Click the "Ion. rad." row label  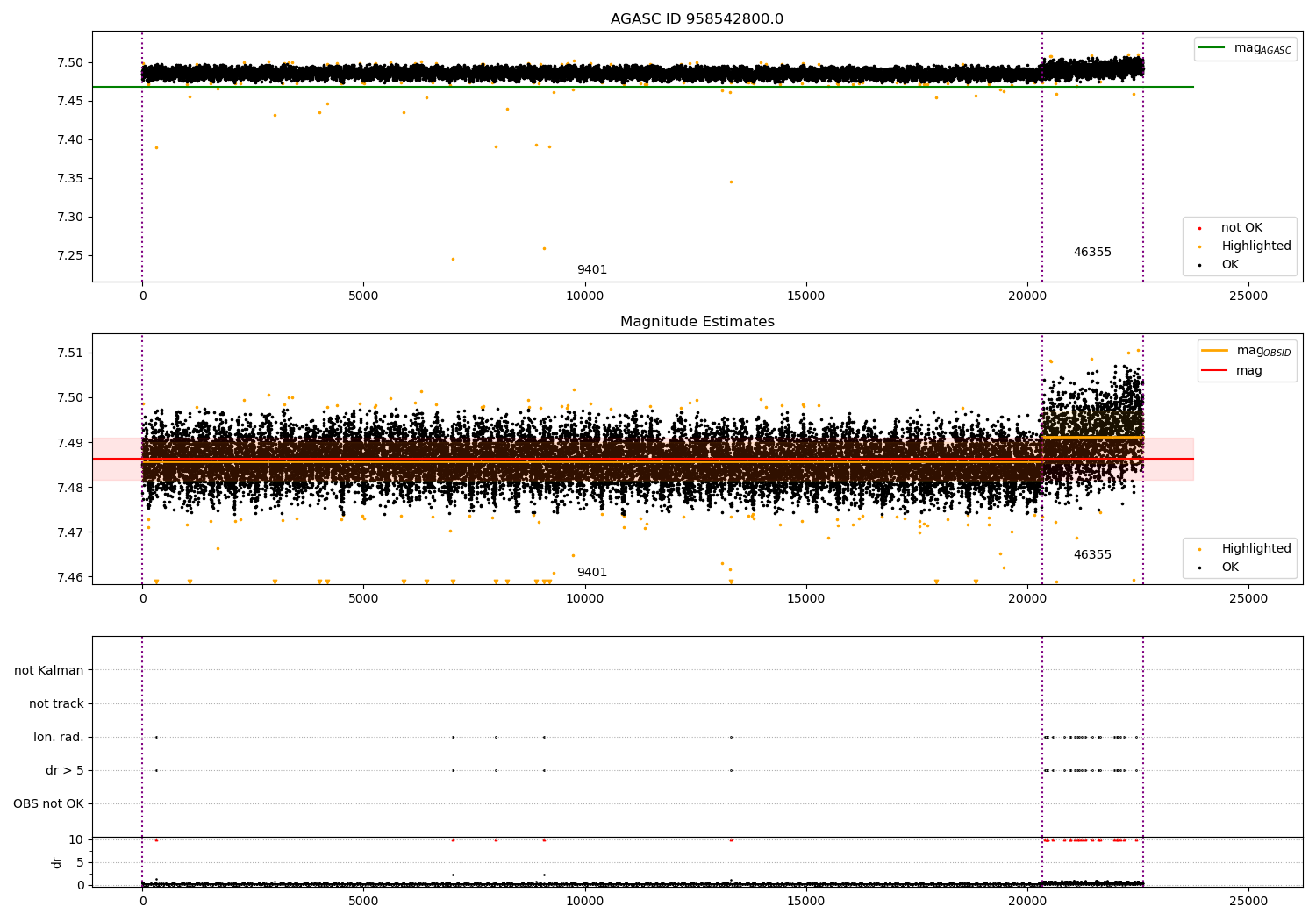[x=59, y=738]
